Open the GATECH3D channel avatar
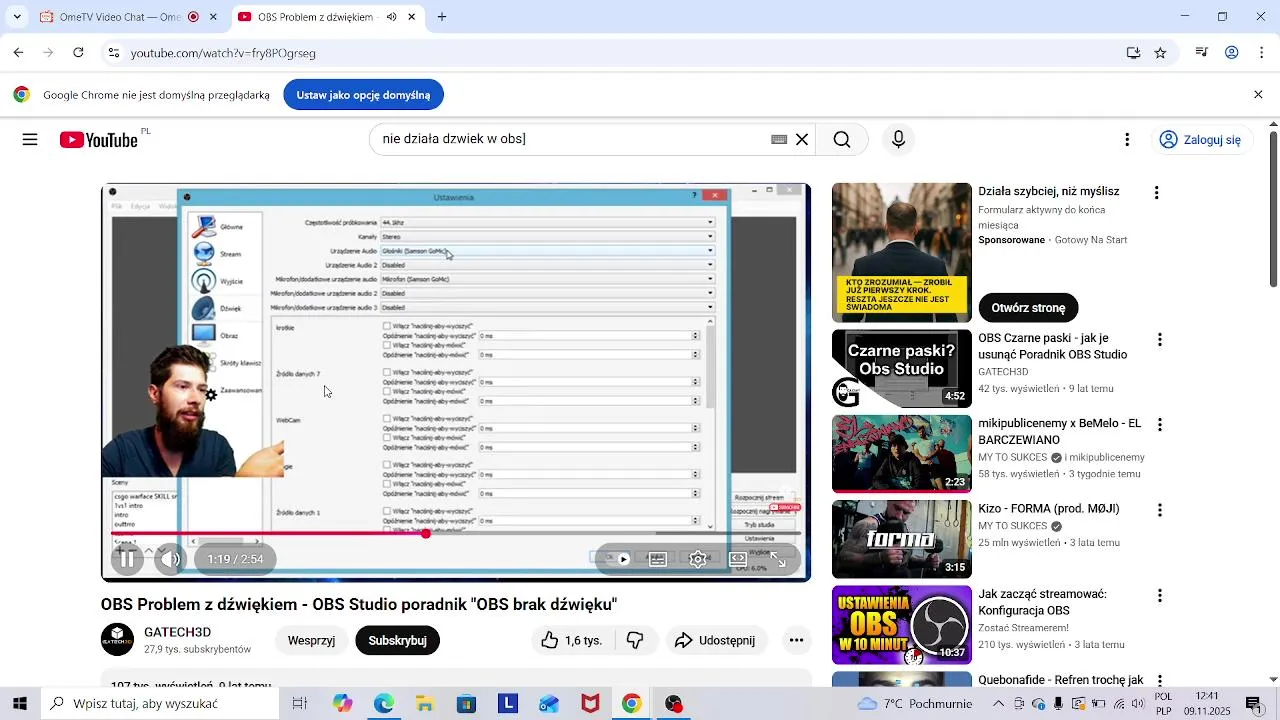This screenshot has width=1280, height=720. [x=117, y=640]
